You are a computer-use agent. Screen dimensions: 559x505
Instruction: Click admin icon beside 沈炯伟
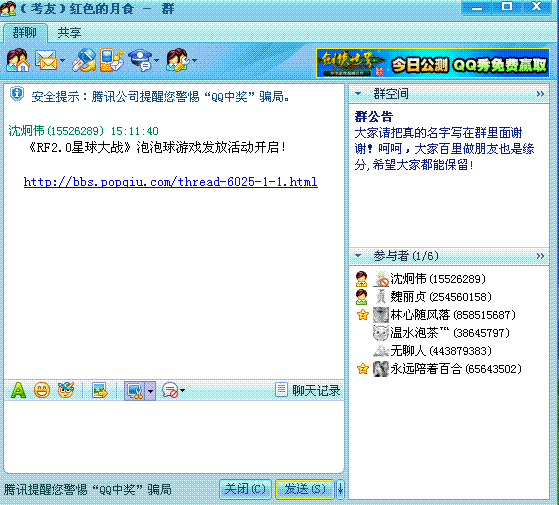pos(361,279)
